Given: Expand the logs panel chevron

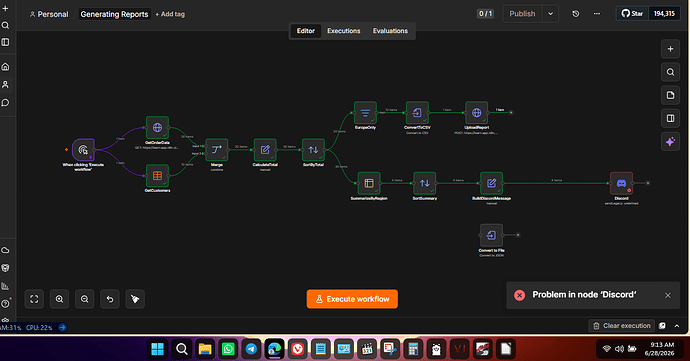Looking at the screenshot, I should tap(677, 326).
